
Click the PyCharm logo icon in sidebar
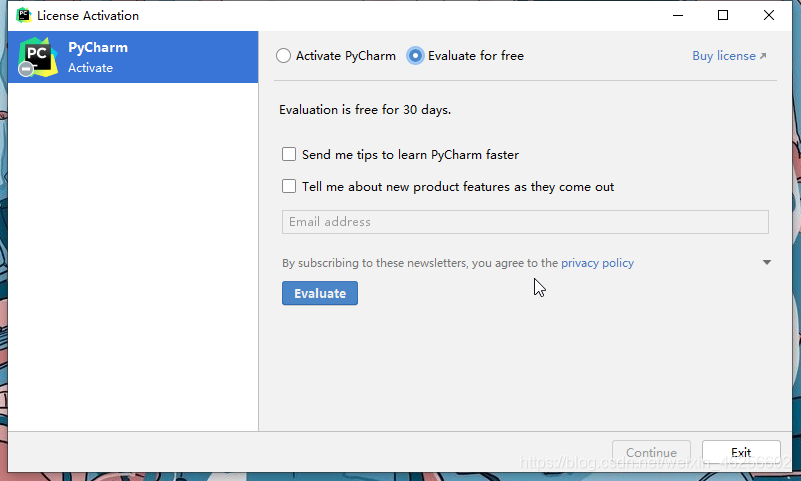[x=37, y=57]
